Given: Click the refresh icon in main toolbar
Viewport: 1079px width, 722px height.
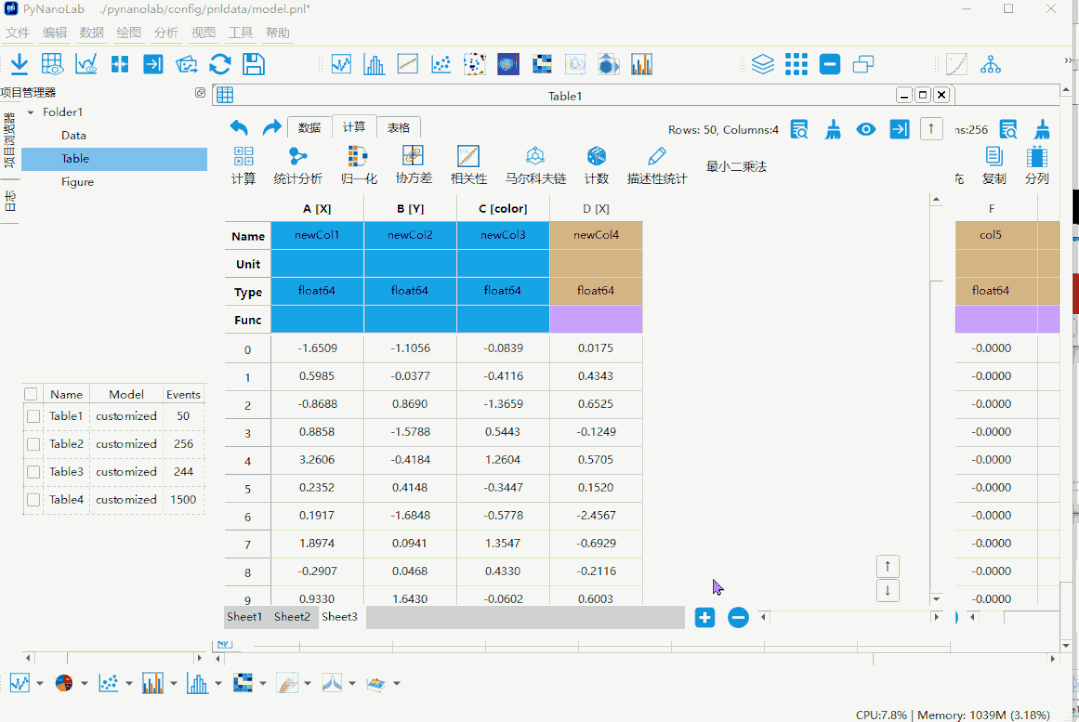Looking at the screenshot, I should pyautogui.click(x=220, y=64).
